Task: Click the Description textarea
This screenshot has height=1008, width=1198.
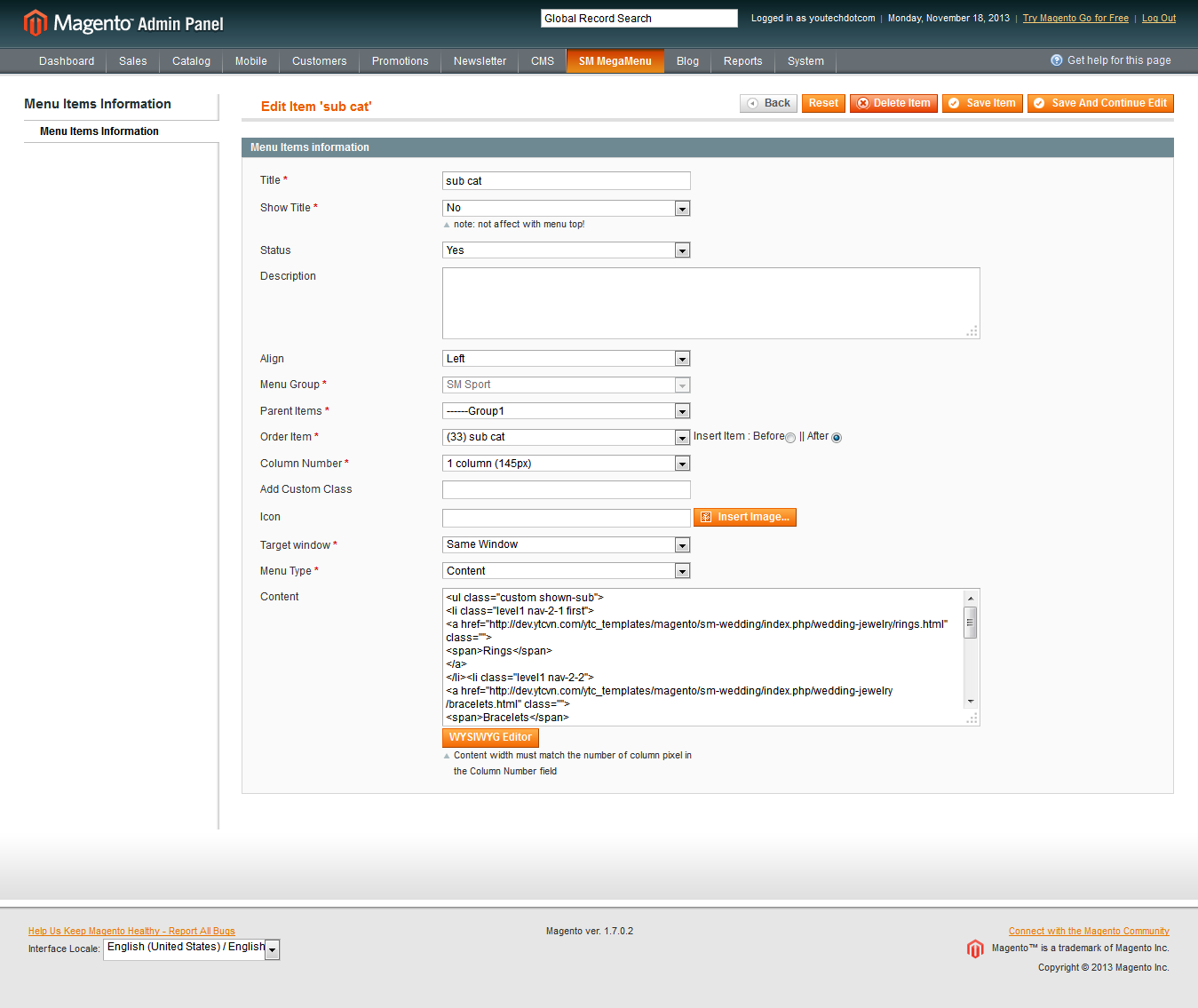Action: coord(711,303)
